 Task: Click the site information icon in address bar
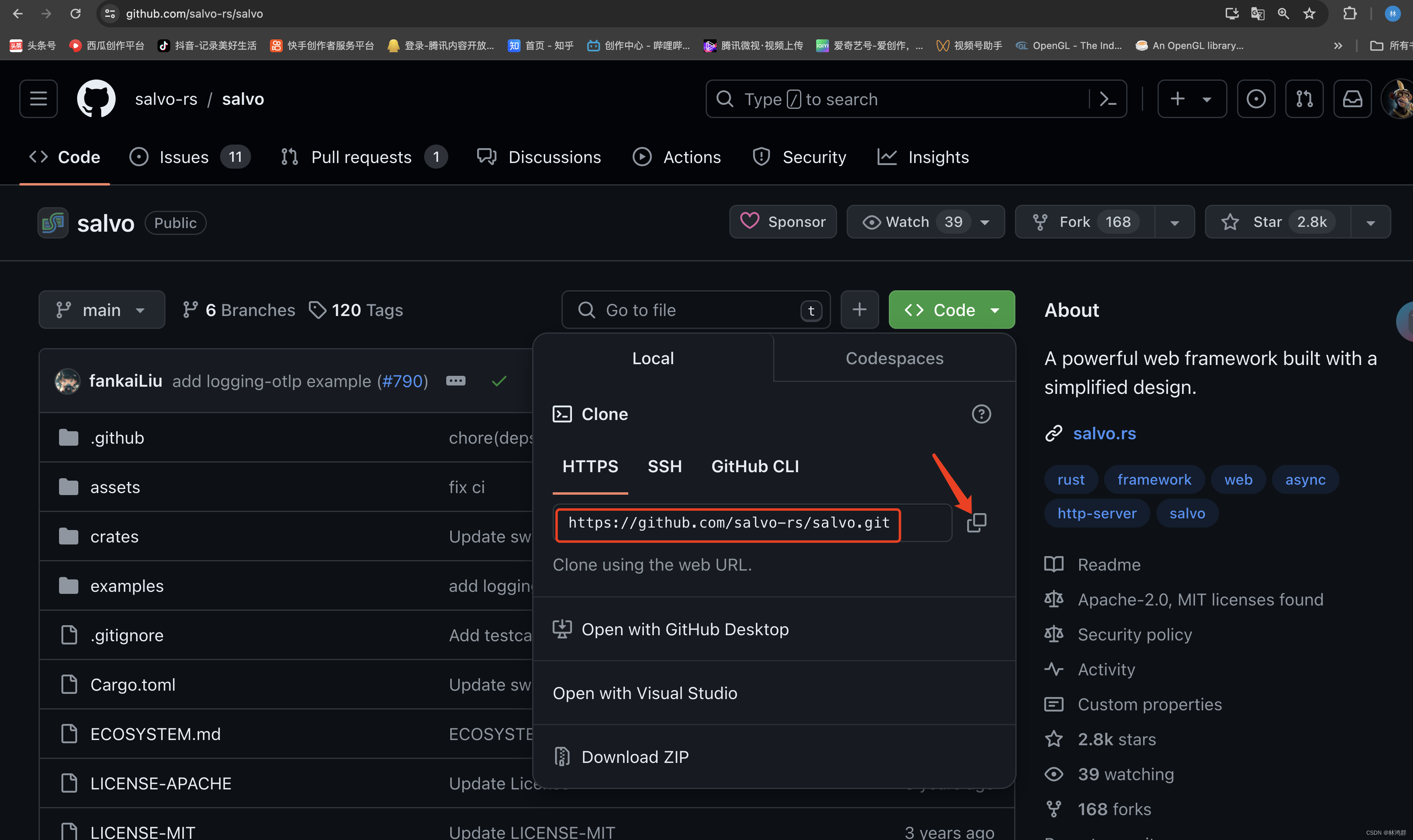tap(110, 14)
